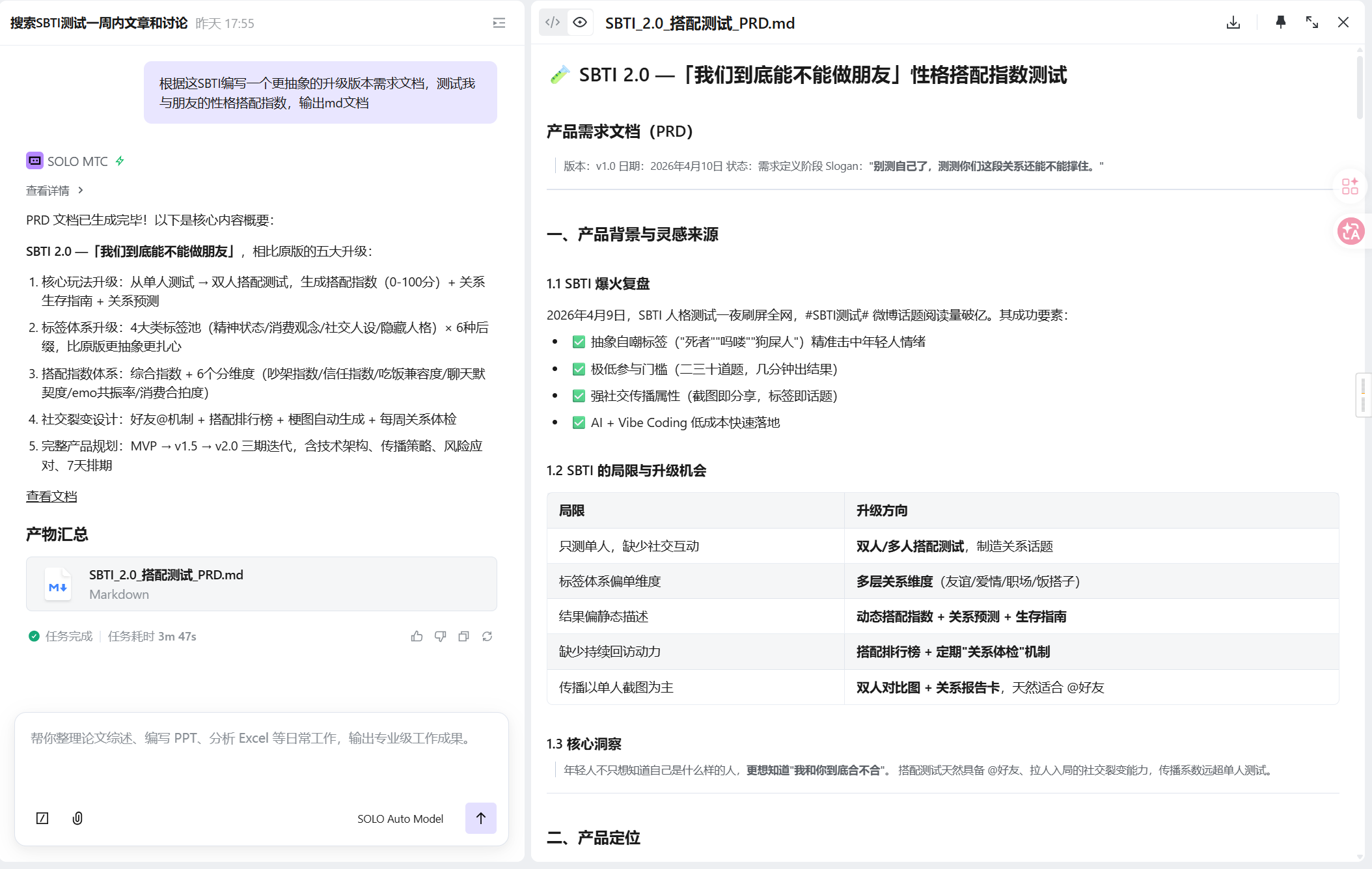
Task: Pin the document preview panel
Action: [1280, 23]
